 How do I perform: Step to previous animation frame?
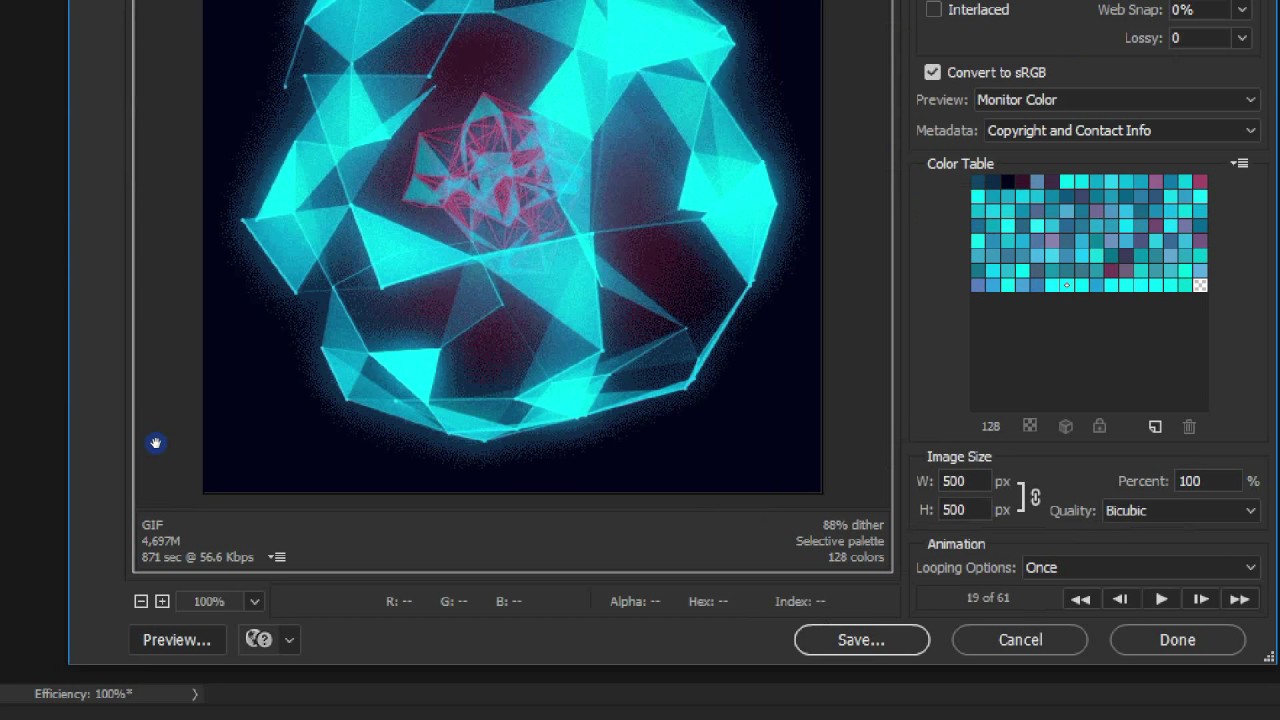(x=1120, y=599)
